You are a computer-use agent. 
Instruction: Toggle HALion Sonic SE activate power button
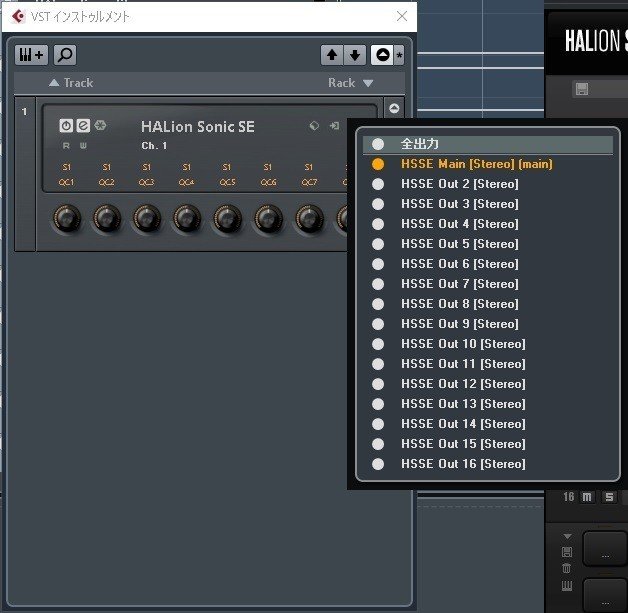66,126
